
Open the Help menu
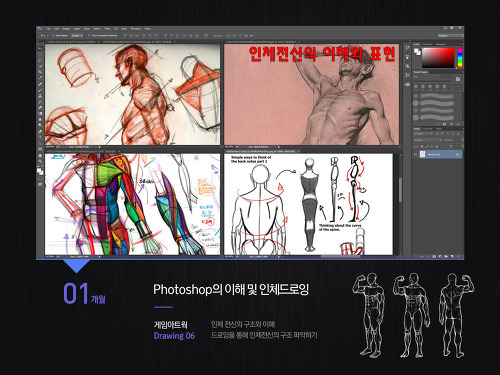(147, 29)
